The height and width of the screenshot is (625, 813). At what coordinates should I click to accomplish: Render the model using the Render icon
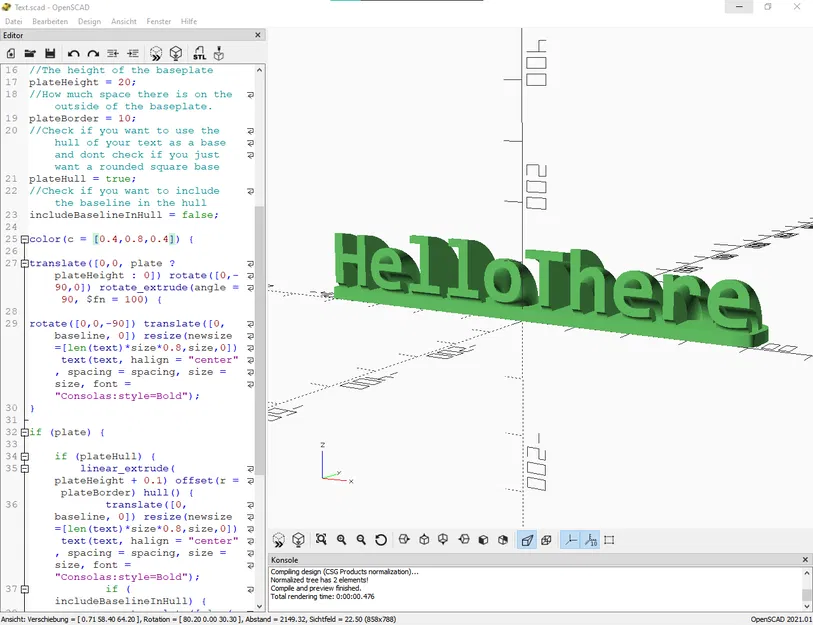(174, 53)
